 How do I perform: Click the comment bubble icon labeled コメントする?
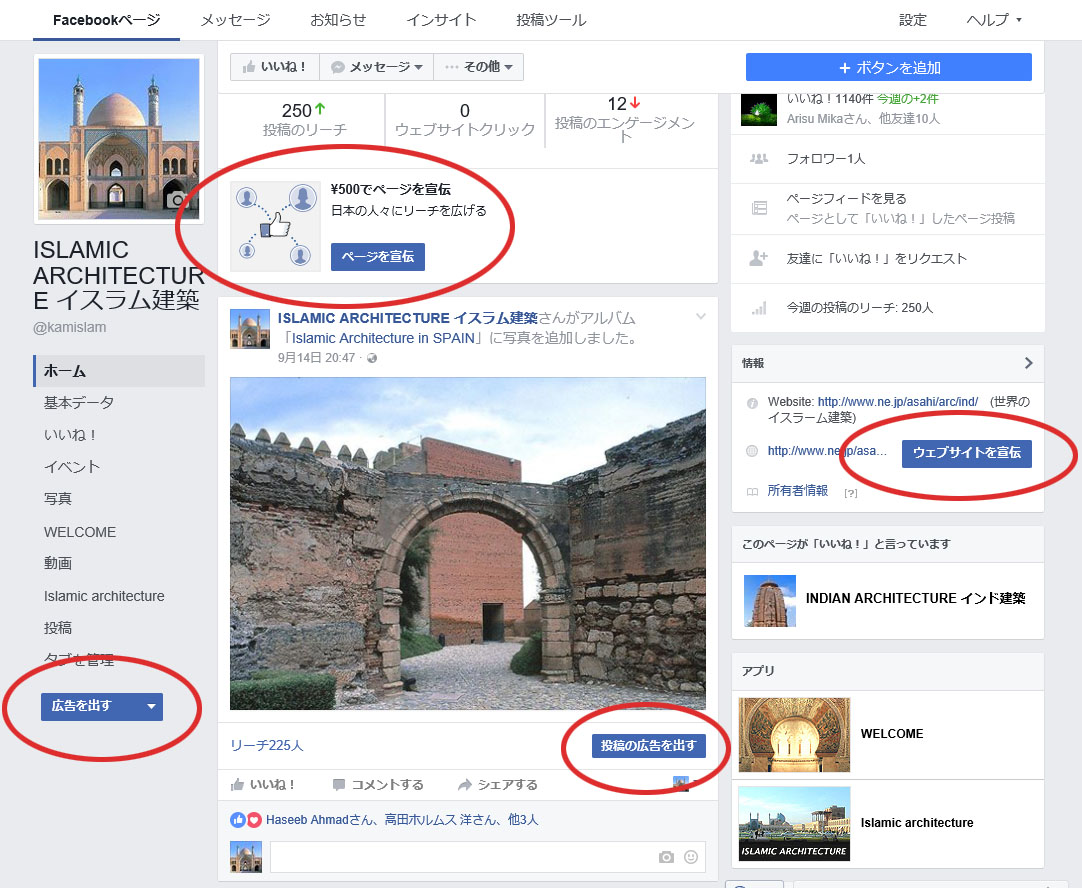(x=339, y=785)
